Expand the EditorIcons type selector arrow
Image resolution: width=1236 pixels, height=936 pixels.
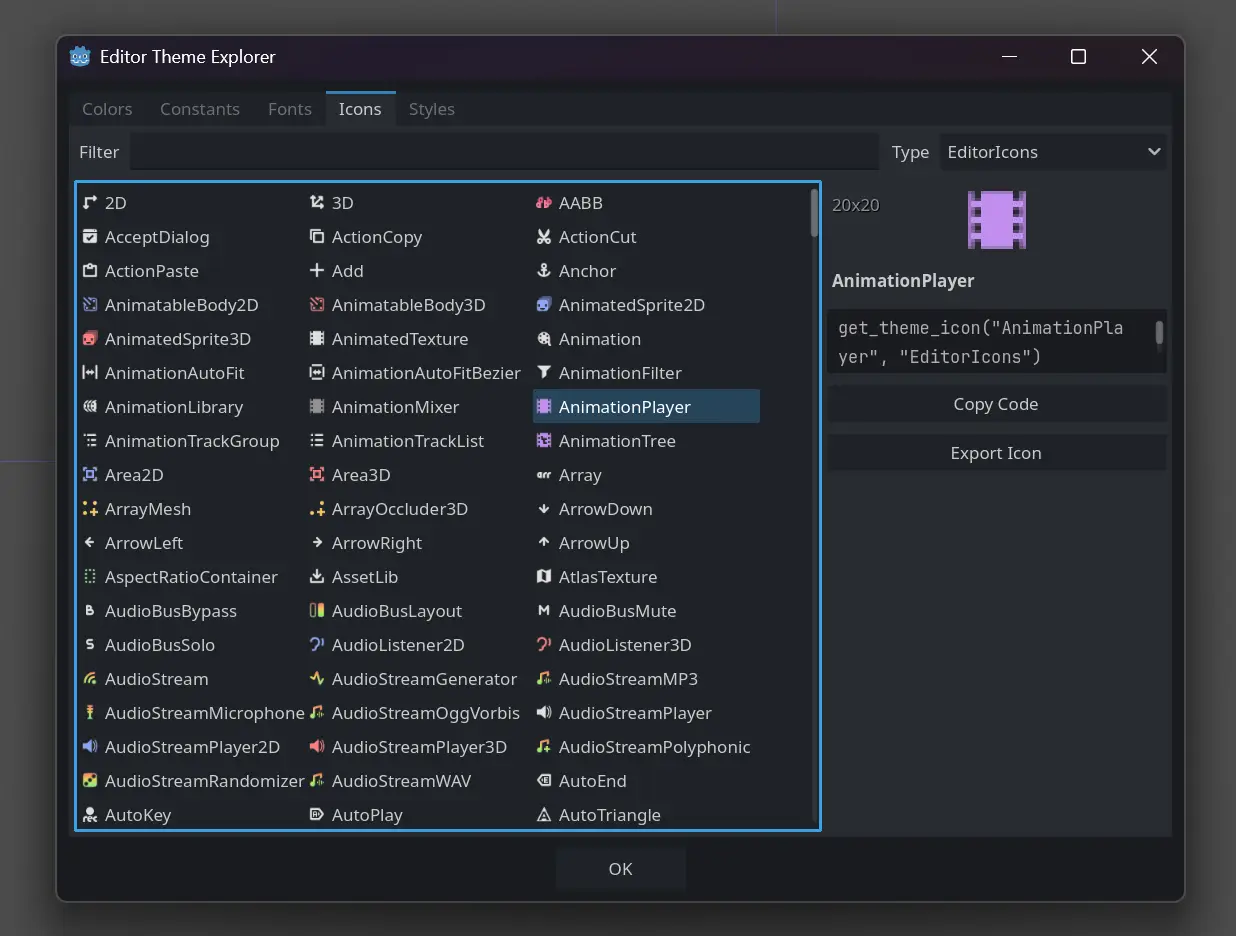click(x=1154, y=152)
